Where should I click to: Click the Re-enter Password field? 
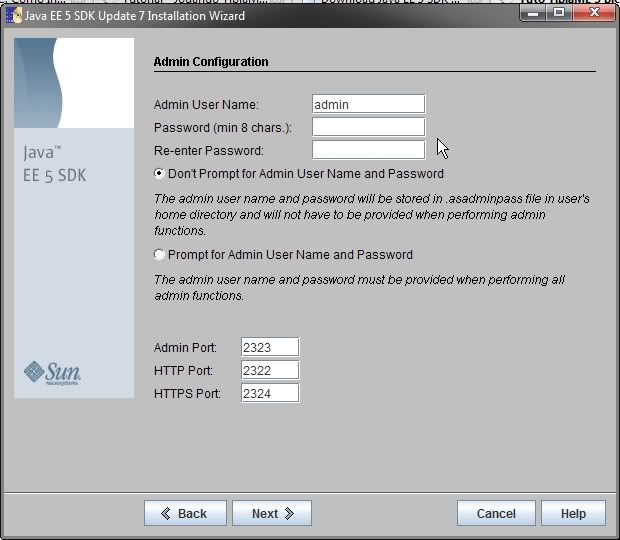(368, 150)
